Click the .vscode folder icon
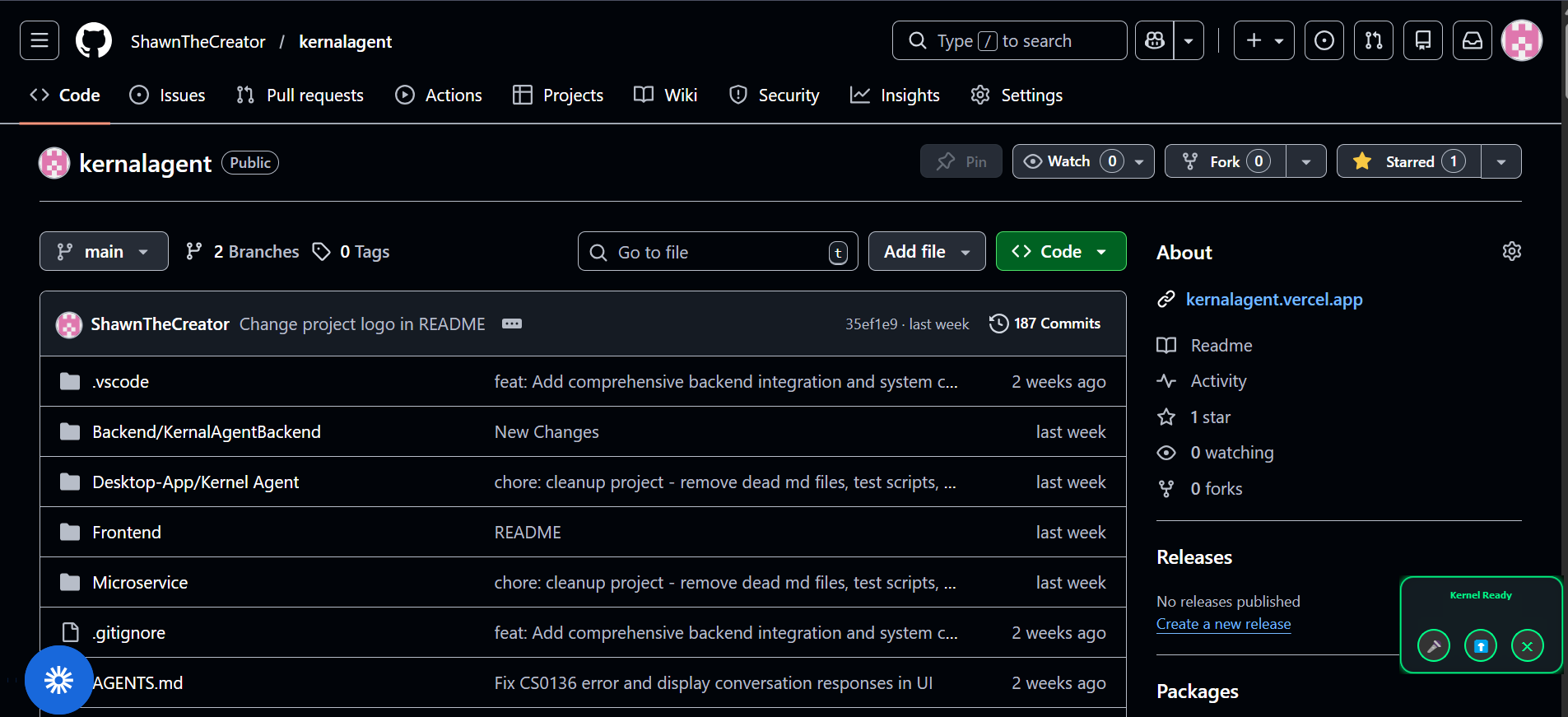 [x=70, y=381]
